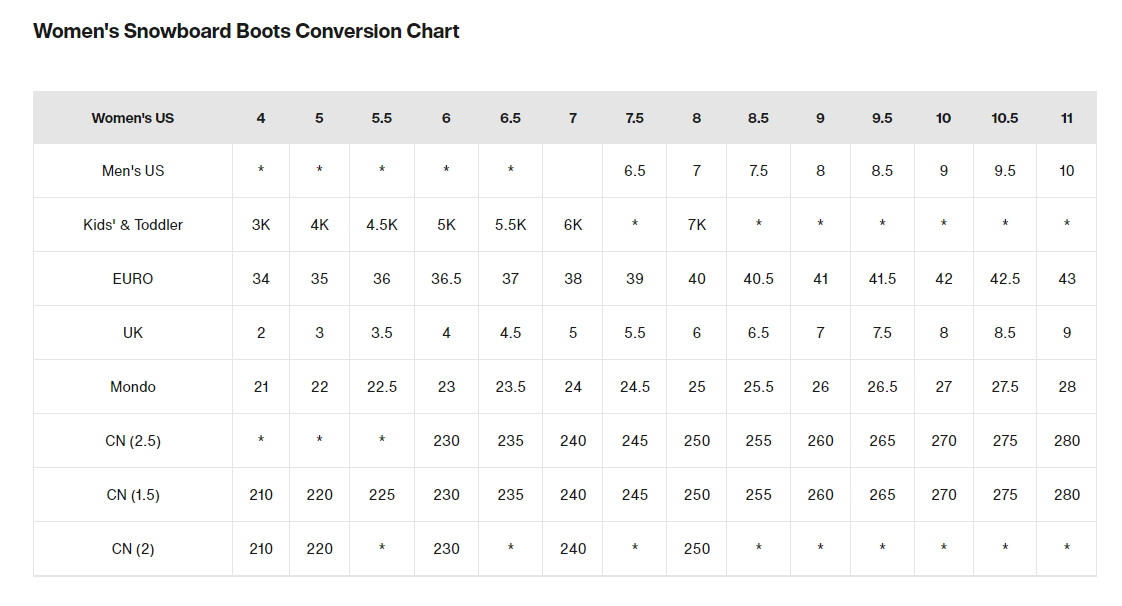Click the CN (1.5) row label
Image resolution: width=1122 pixels, height=606 pixels.
click(x=132, y=495)
